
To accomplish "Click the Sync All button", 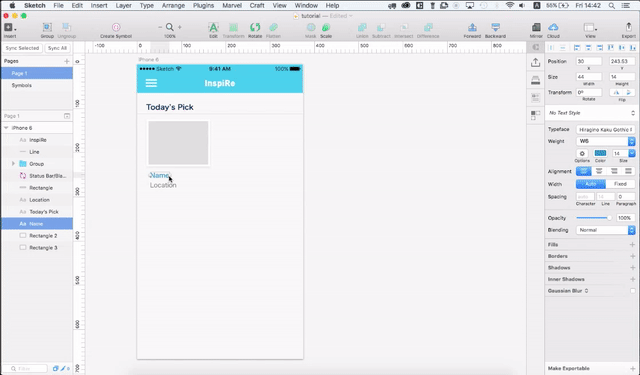I will coord(57,48).
